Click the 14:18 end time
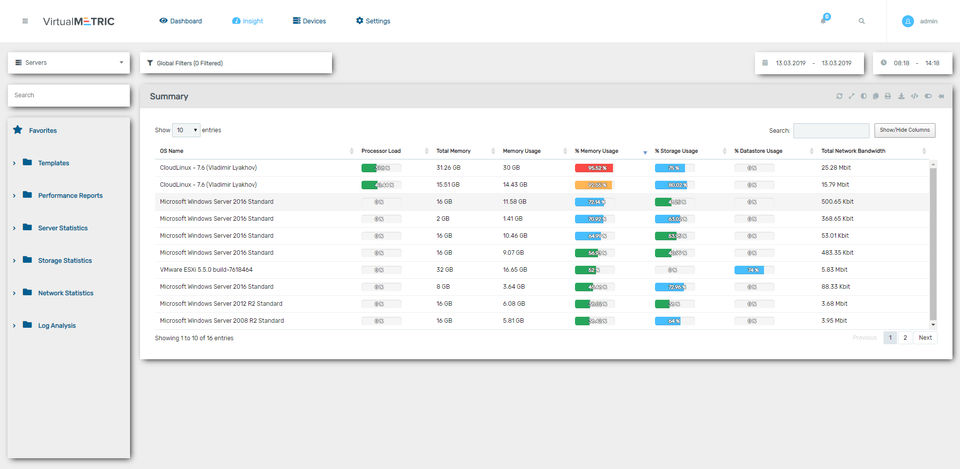The height and width of the screenshot is (469, 960). pos(932,63)
